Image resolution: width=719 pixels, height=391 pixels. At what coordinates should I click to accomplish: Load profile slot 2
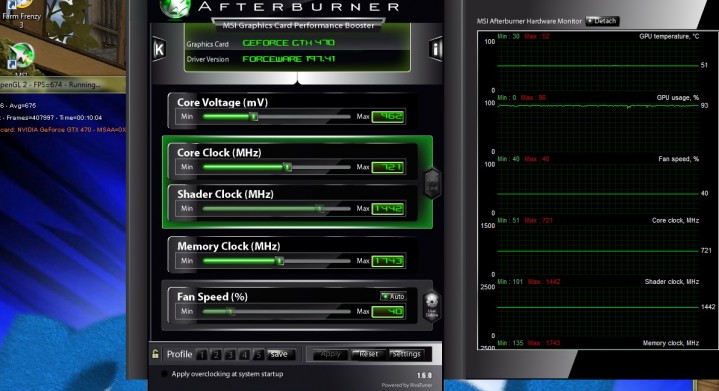pos(216,354)
